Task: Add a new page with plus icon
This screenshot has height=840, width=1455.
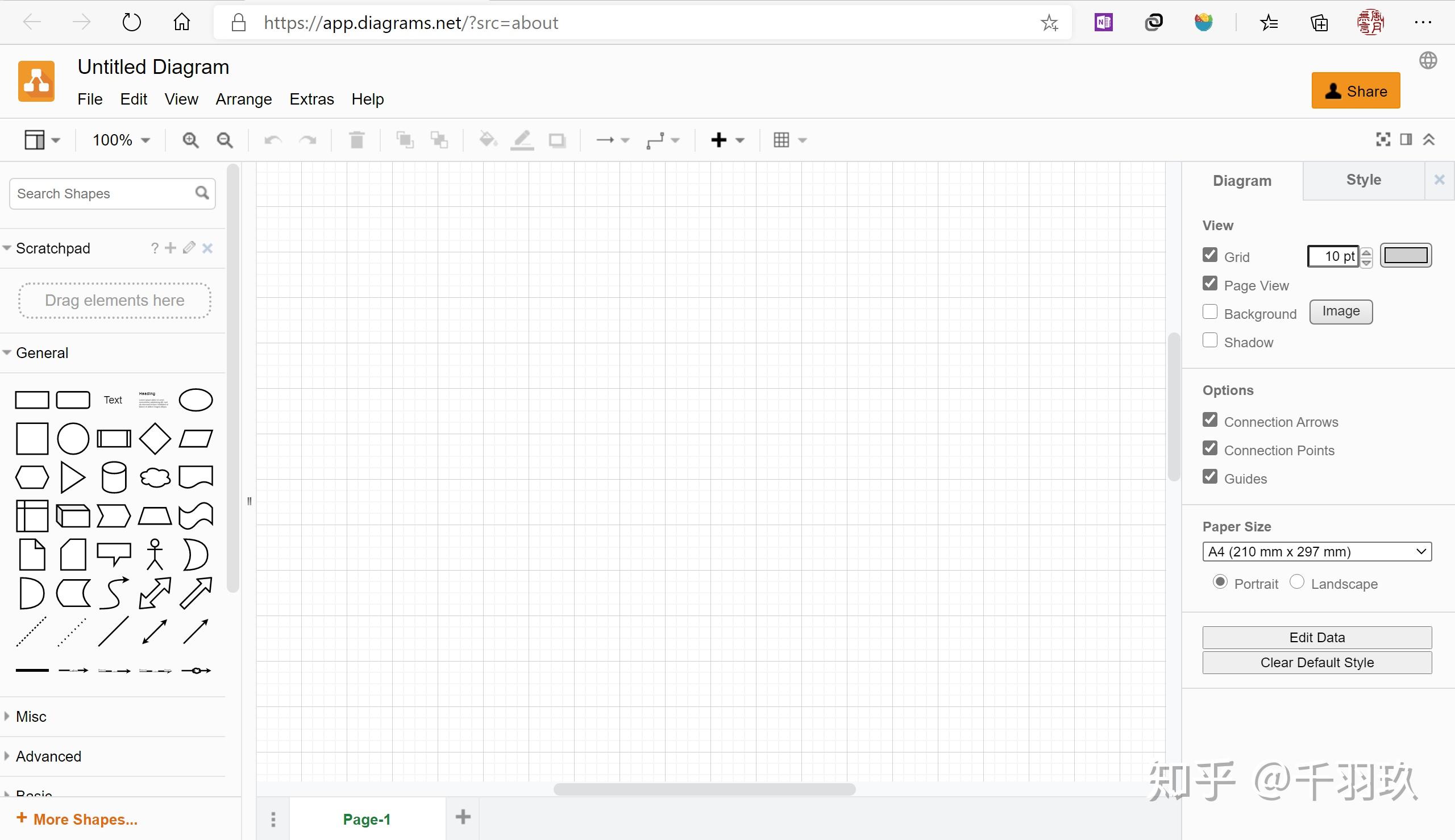Action: (x=463, y=817)
